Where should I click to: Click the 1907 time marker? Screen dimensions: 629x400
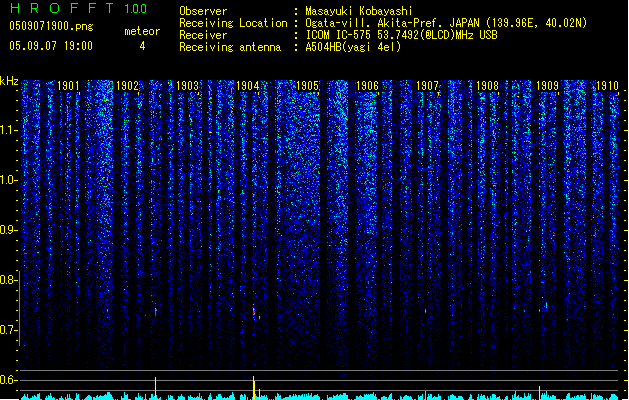click(428, 86)
